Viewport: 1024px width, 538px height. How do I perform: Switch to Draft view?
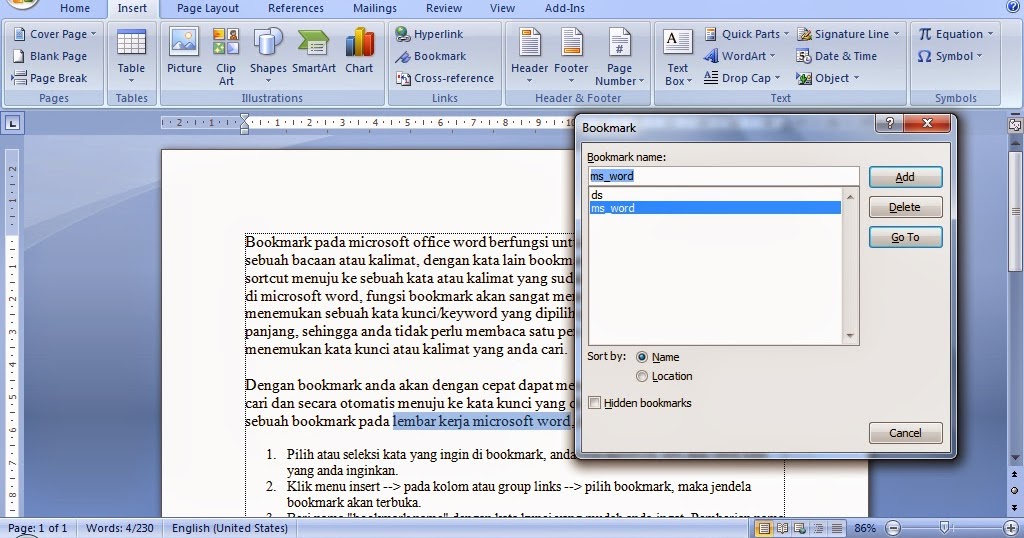point(836,528)
